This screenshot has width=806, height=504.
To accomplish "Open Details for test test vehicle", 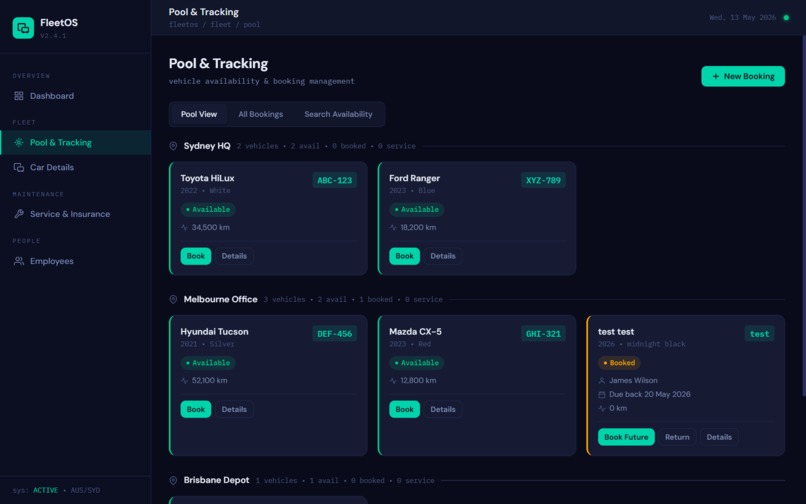I will click(x=719, y=437).
